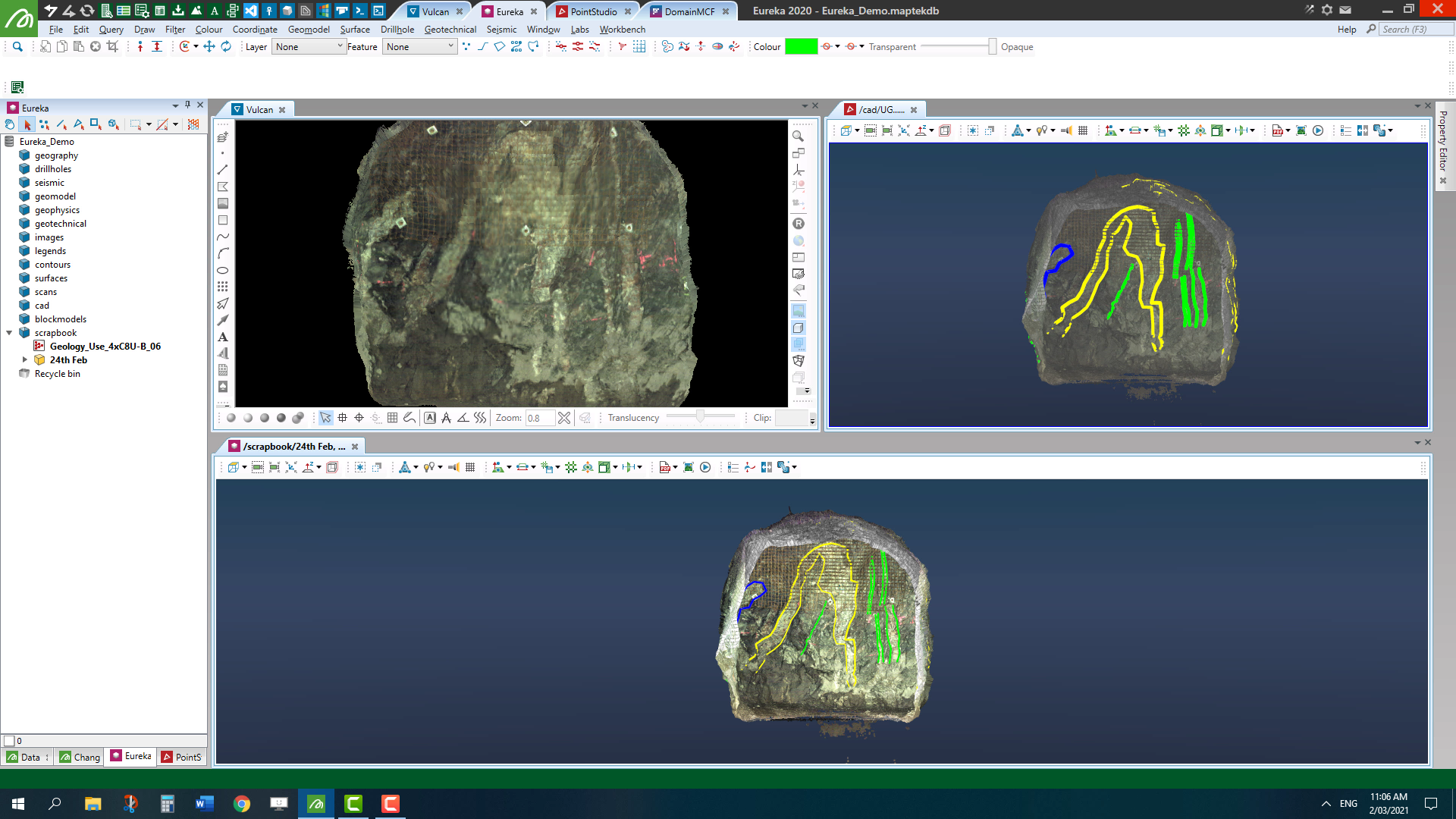Viewport: 1456px width, 819px height.
Task: Click the clear zoom X button
Action: [564, 418]
